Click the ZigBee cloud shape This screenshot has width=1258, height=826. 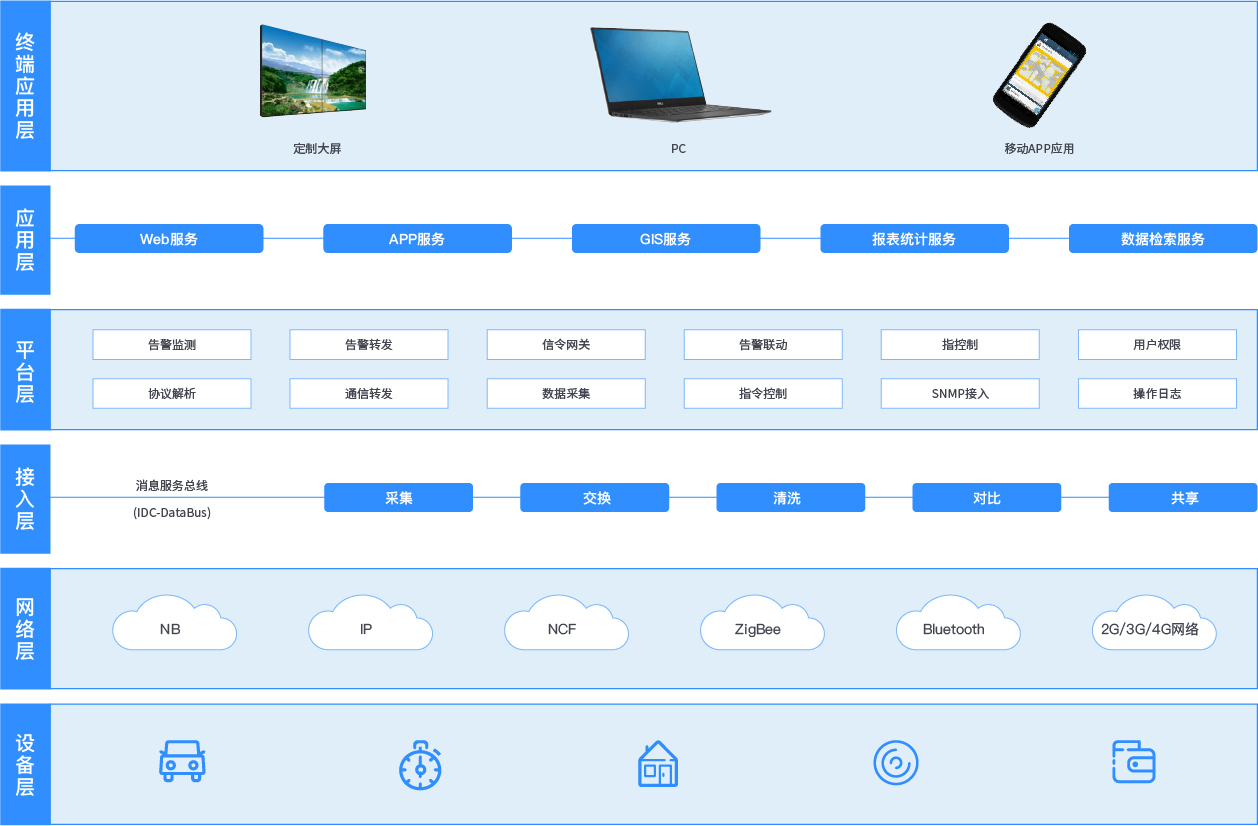pos(762,629)
